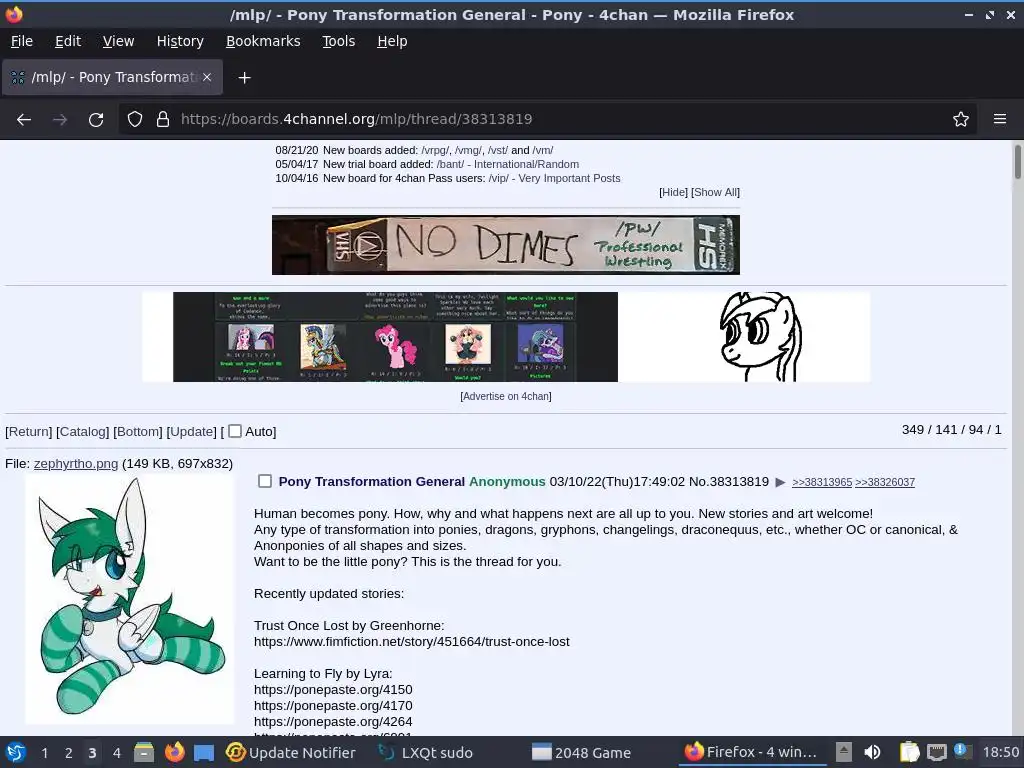Open the Firefox hamburger application menu

[x=999, y=120]
